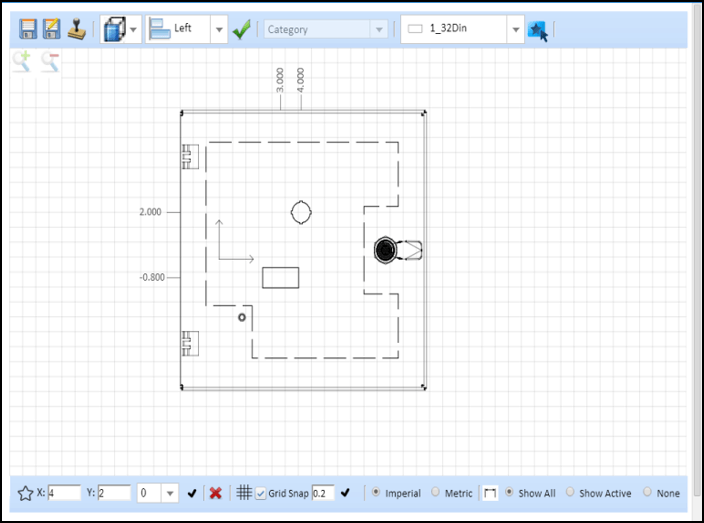
Task: Zoom in with the magnifier plus icon
Action: pos(22,61)
